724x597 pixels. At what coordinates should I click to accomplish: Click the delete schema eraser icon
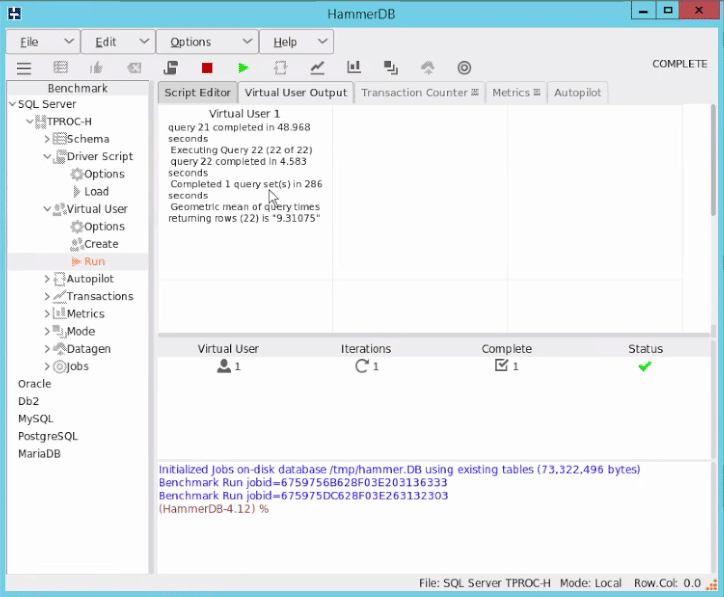(x=134, y=68)
